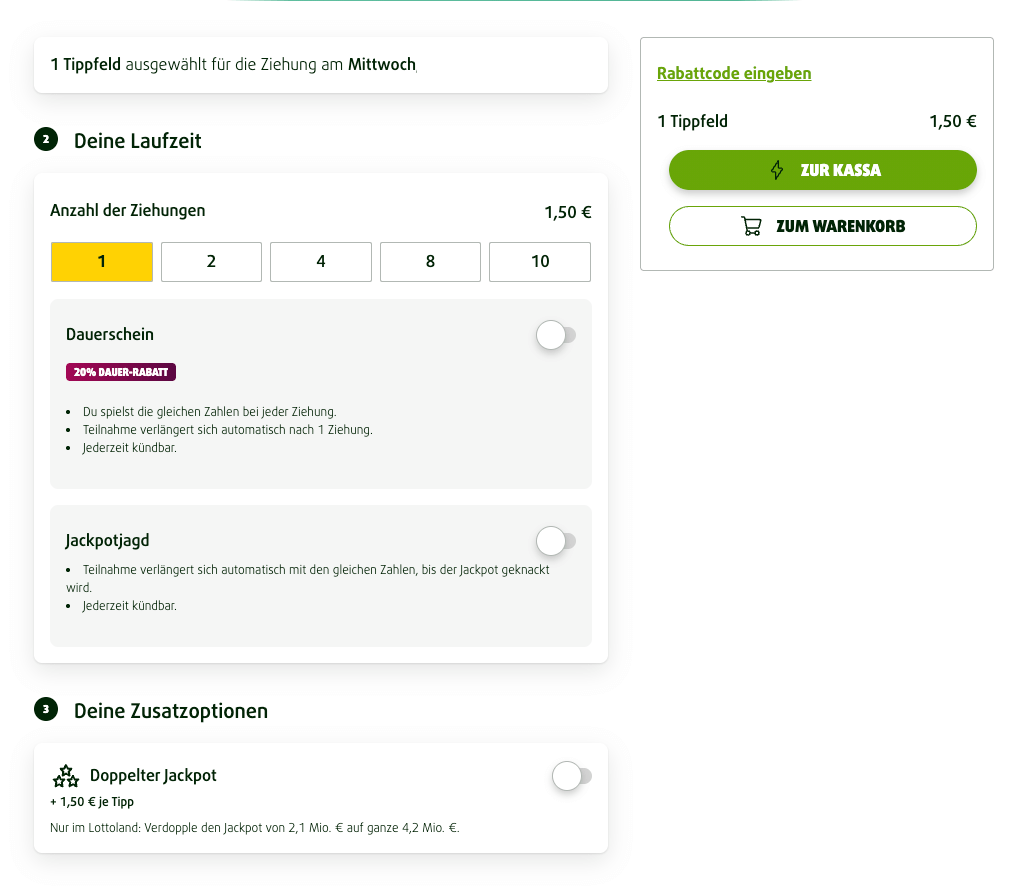The width and height of the screenshot is (1016, 890).
Task: Click the Doppelter Jackpot stars icon
Action: (x=65, y=776)
